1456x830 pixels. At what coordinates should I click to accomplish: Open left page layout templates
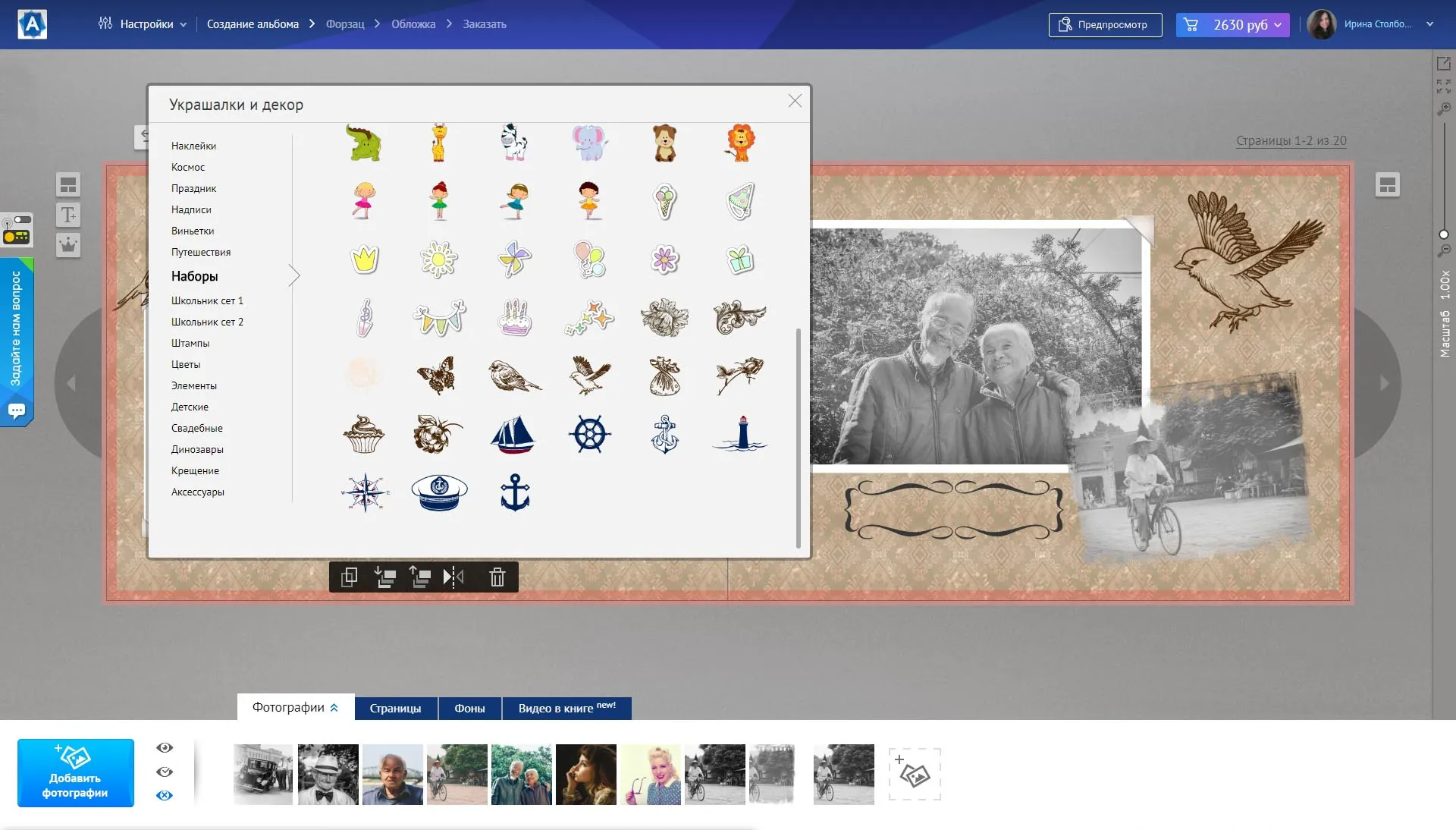[68, 184]
